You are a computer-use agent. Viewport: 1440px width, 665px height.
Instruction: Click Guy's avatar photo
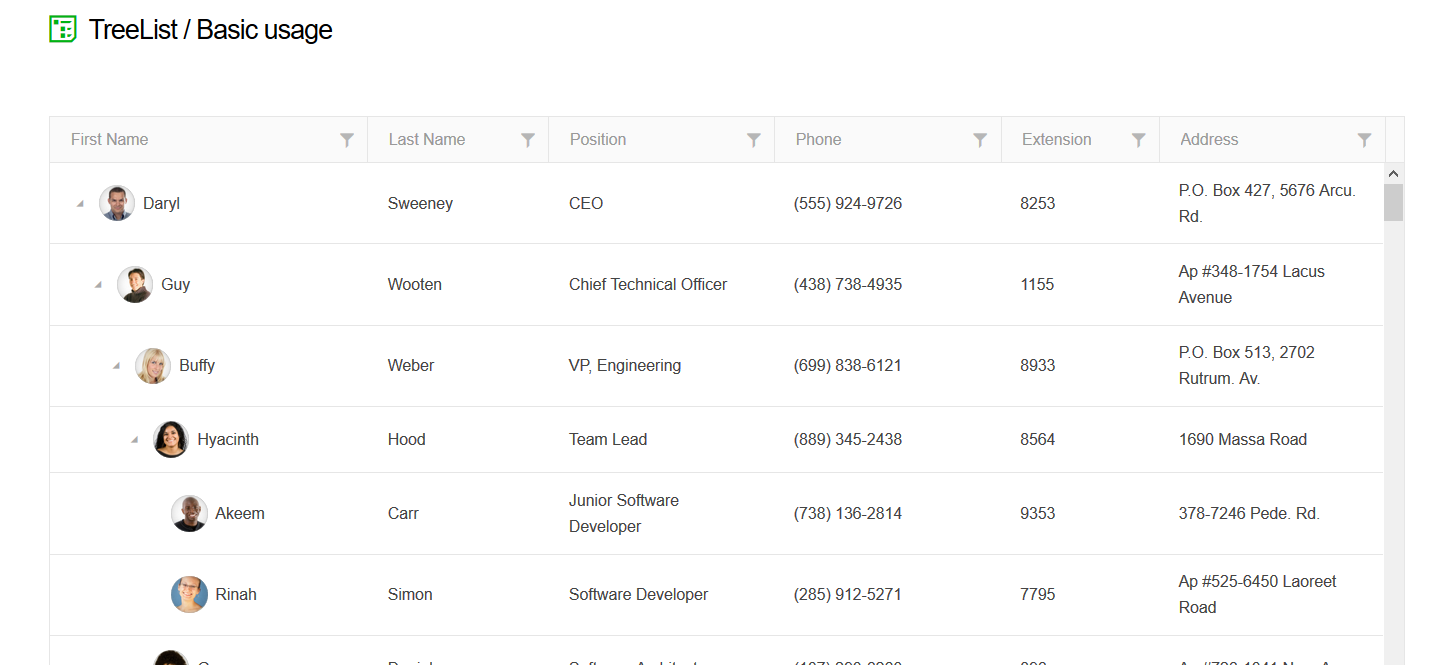point(135,284)
